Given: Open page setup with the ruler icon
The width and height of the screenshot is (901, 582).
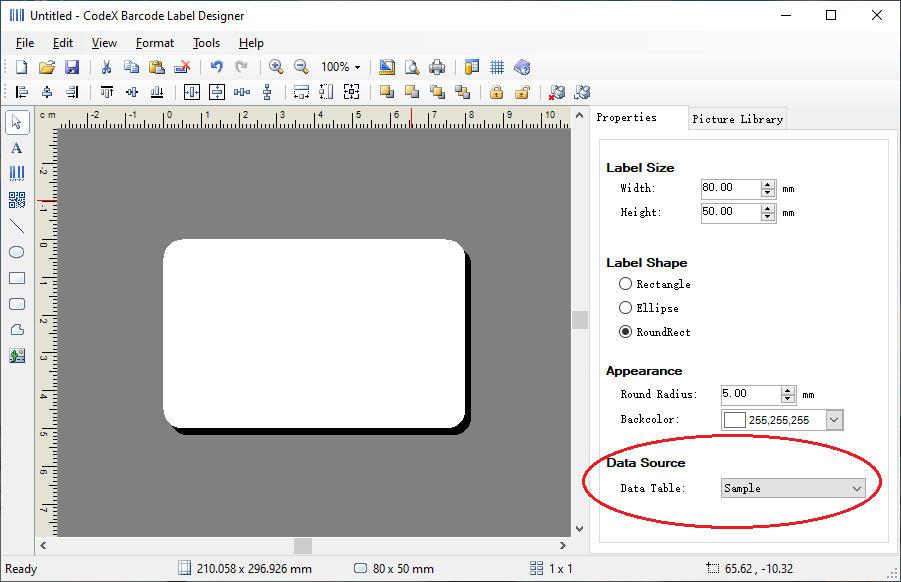Looking at the screenshot, I should point(387,67).
